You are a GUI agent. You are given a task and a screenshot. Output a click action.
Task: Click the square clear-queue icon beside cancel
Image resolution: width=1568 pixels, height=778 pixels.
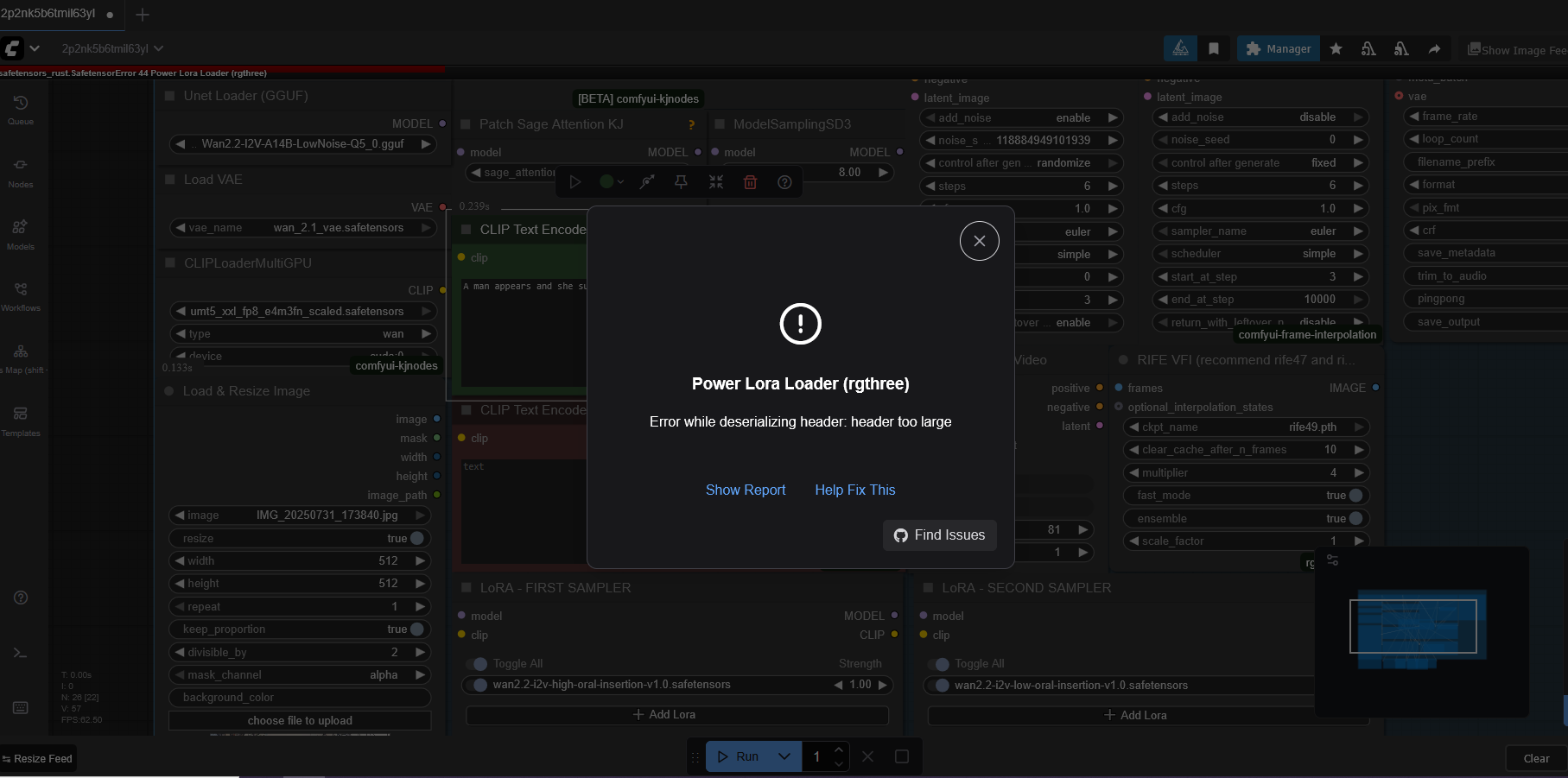tap(901, 756)
